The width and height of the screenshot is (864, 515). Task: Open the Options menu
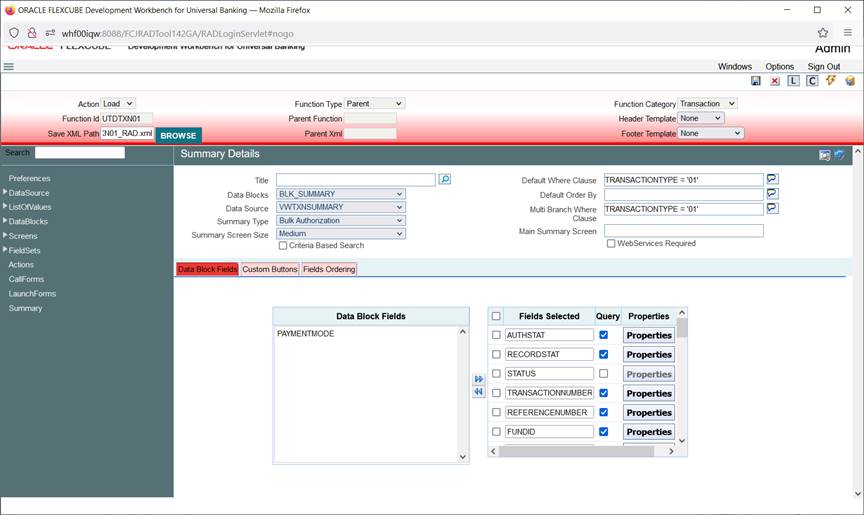pyautogui.click(x=780, y=67)
